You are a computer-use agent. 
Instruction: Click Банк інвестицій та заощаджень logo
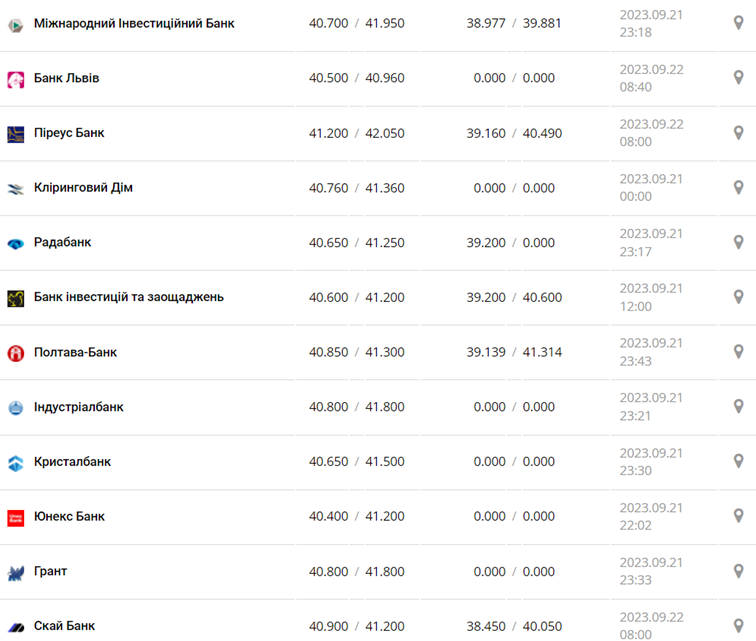click(16, 298)
